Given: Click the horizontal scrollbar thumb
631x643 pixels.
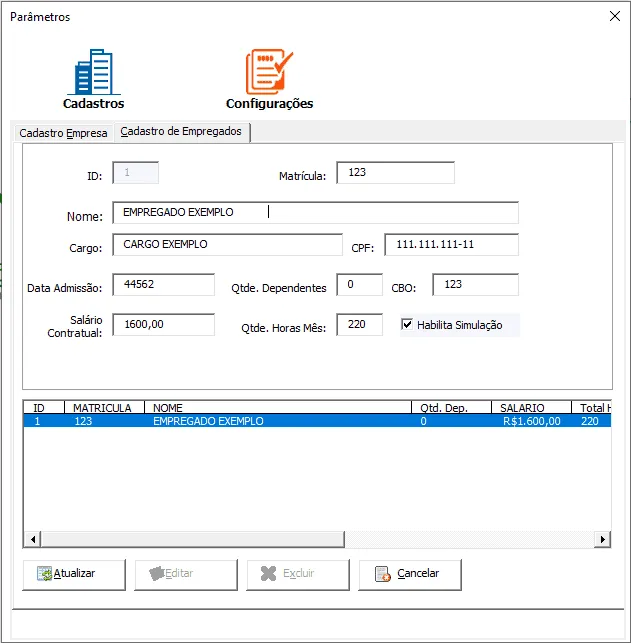Looking at the screenshot, I should (x=193, y=539).
